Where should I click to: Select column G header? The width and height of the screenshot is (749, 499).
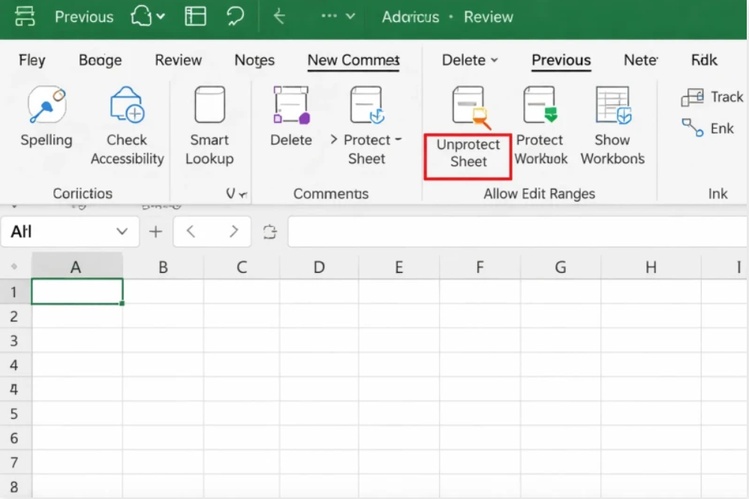coord(561,267)
